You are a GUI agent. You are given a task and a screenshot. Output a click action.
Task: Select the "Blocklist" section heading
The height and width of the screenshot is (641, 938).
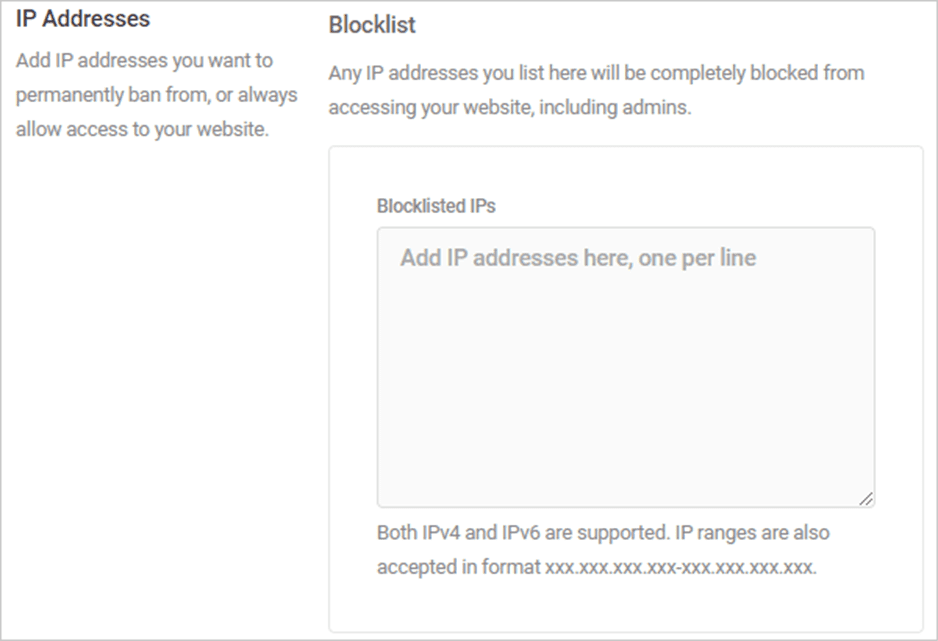click(x=372, y=25)
